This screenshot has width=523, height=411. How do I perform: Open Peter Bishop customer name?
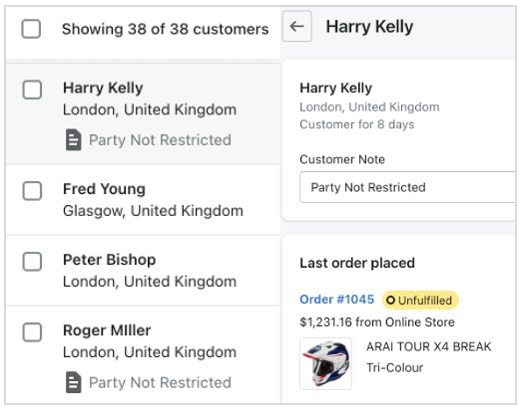[x=109, y=260]
